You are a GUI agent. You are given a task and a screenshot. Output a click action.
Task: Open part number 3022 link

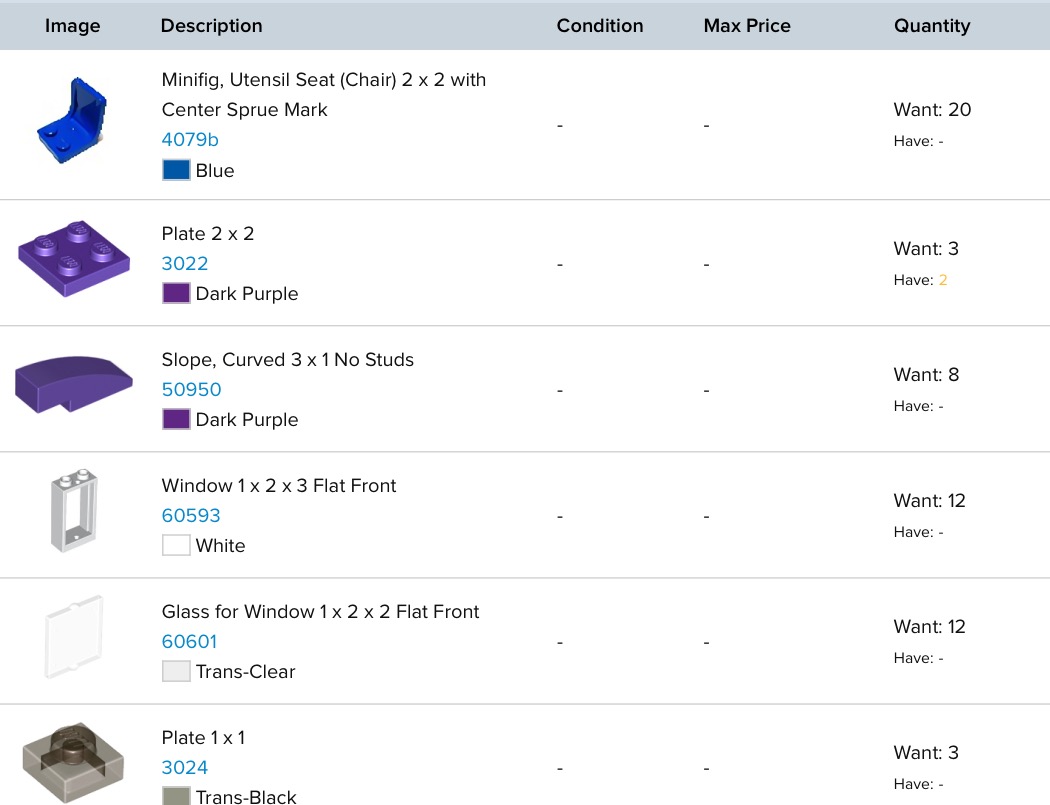pos(185,263)
